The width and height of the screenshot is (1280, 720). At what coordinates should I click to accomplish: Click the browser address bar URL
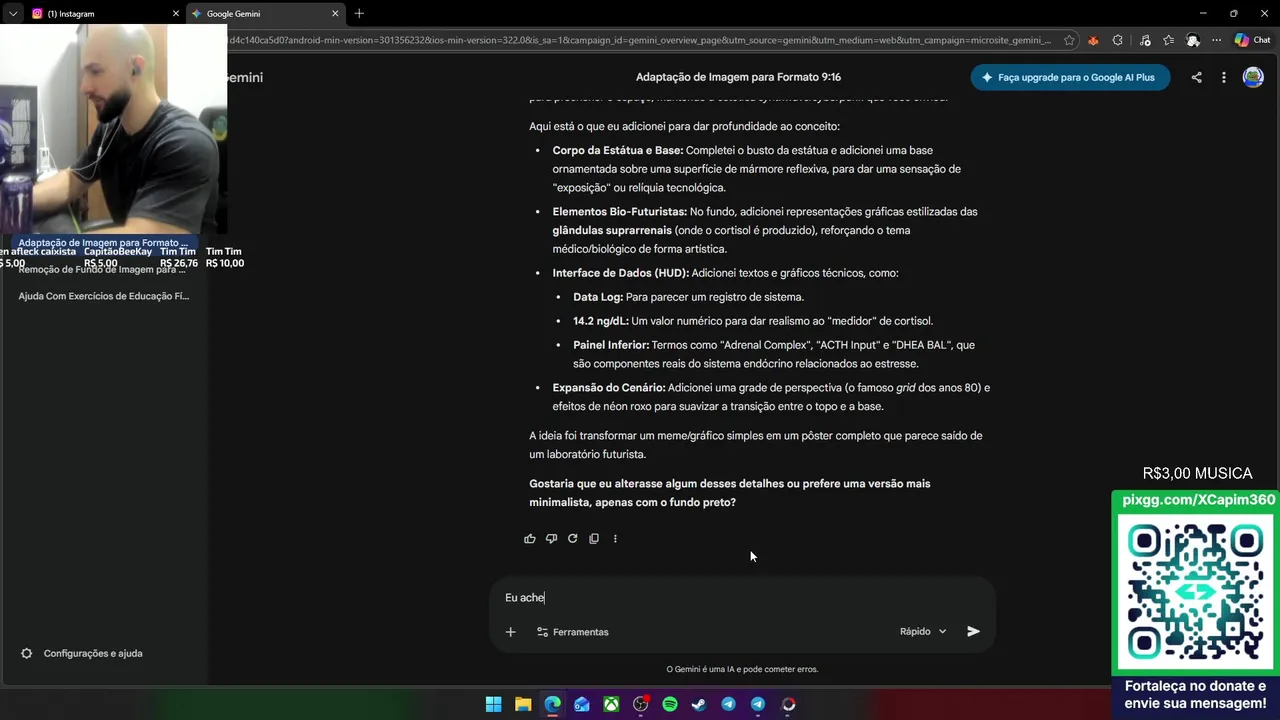[640, 40]
